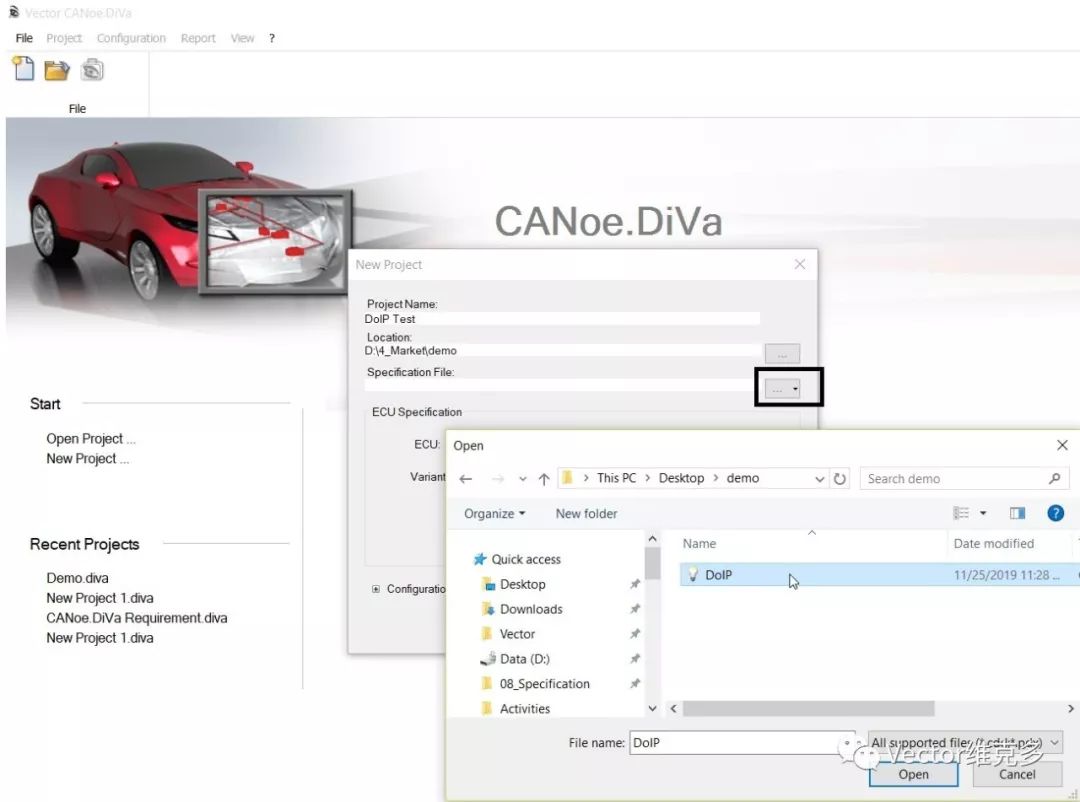Select the DoIP file in list
The height and width of the screenshot is (802, 1080).
879,575
